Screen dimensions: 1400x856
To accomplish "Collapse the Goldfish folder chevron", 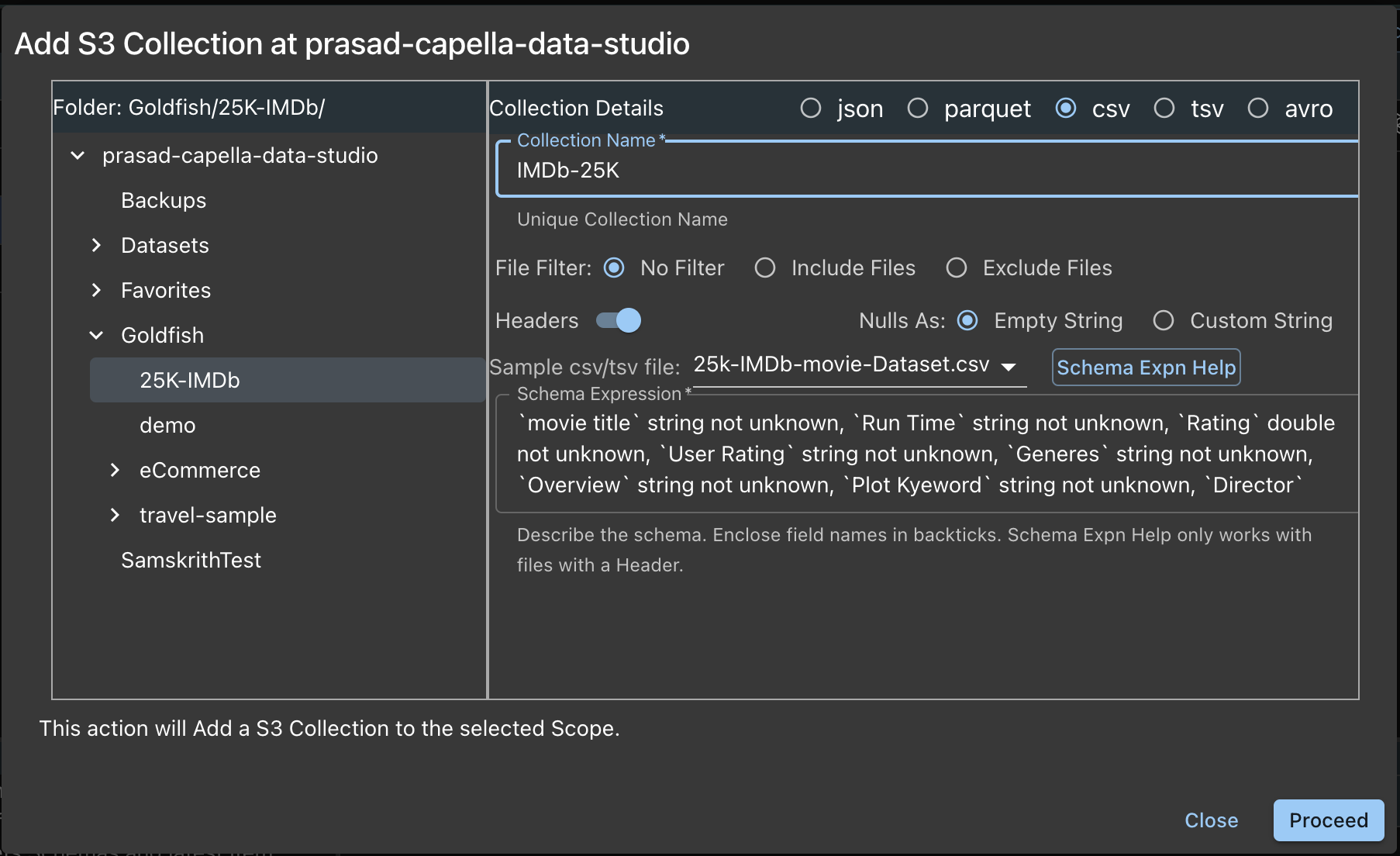I will [x=96, y=335].
